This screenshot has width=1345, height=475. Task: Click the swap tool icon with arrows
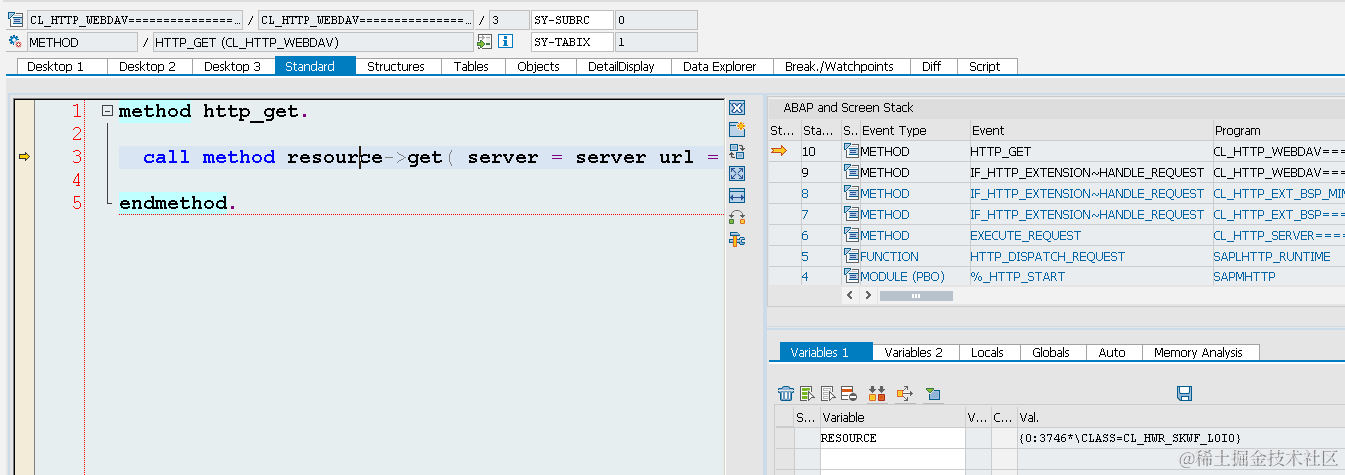click(x=737, y=218)
